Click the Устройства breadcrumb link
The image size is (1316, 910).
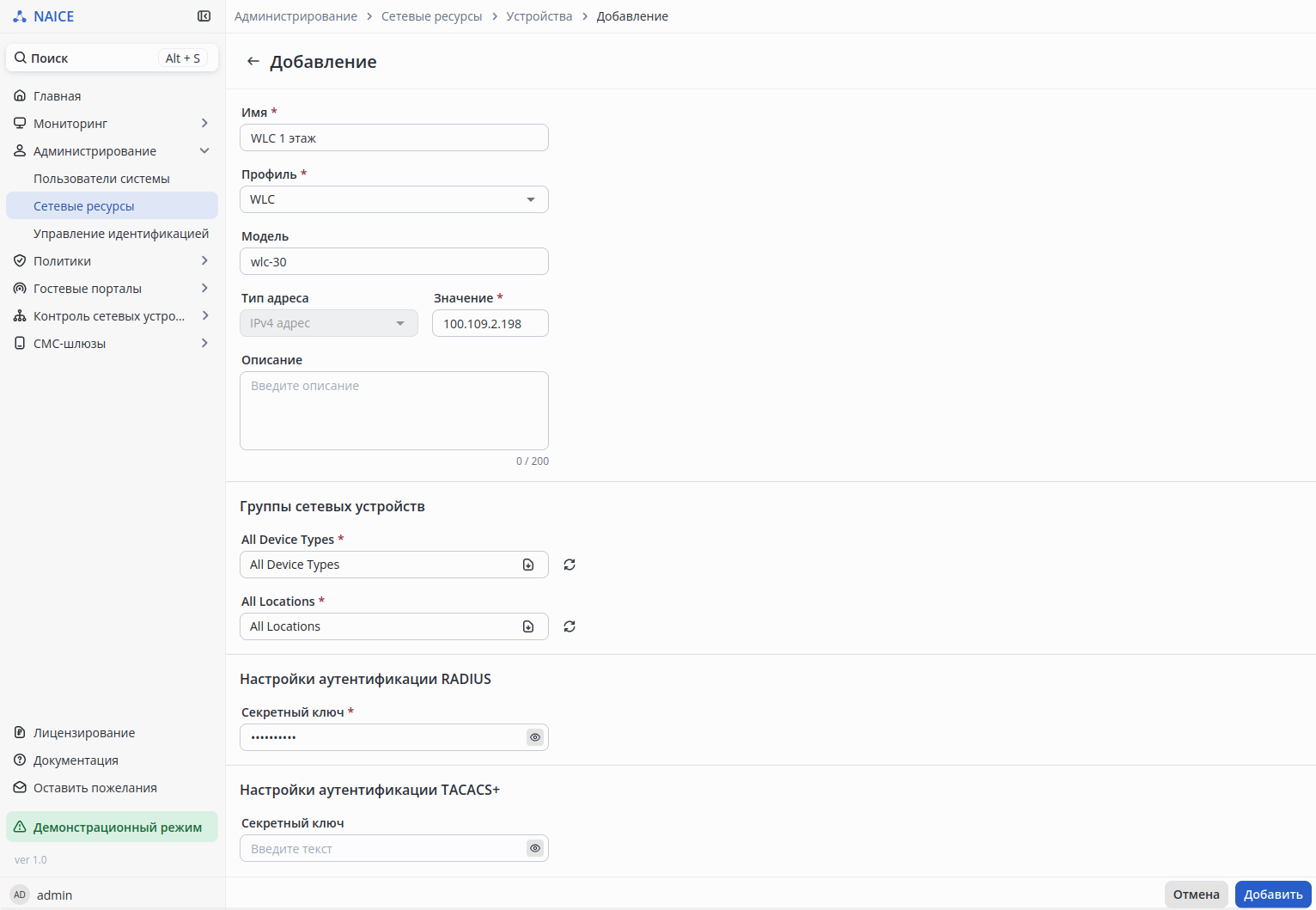[x=539, y=16]
